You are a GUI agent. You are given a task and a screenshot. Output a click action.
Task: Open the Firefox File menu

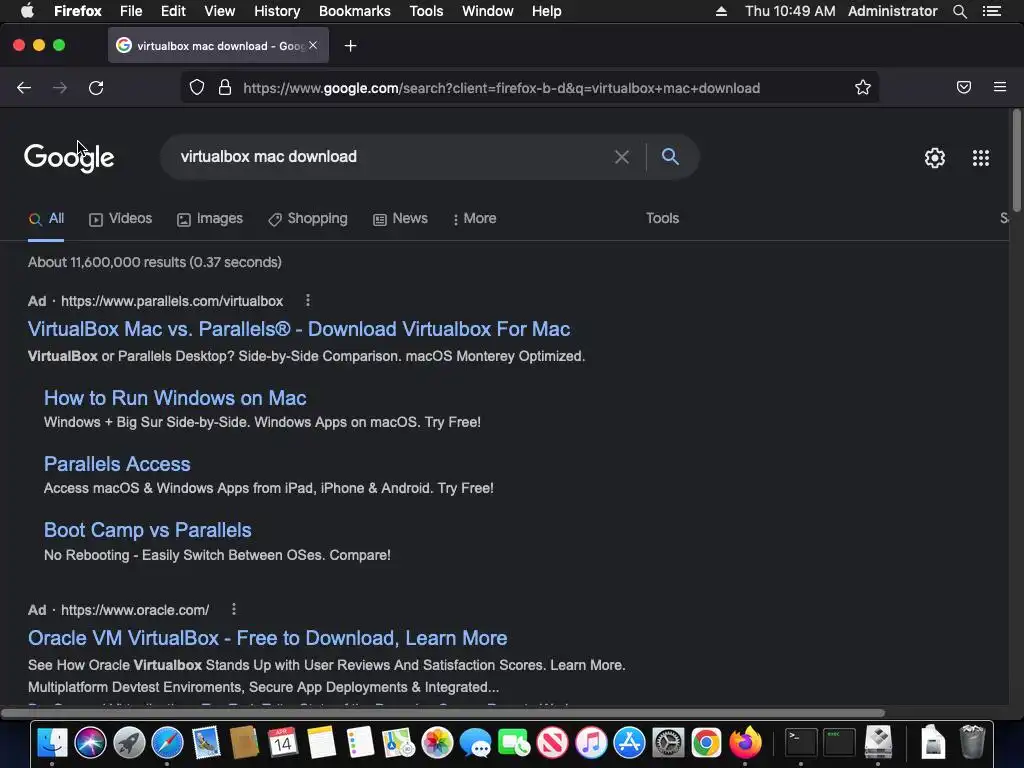(x=131, y=11)
